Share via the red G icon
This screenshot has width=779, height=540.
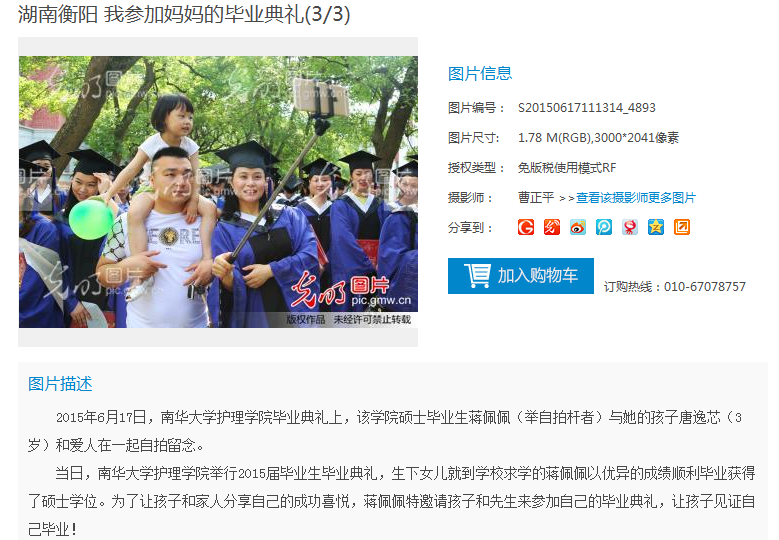[x=526, y=227]
